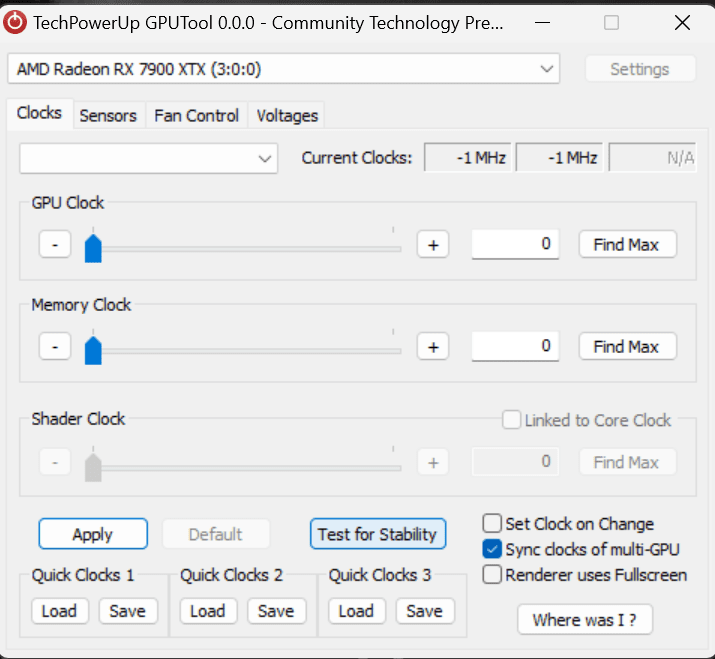Click the Memory Clock slider thumb
715x659 pixels.
[x=93, y=350]
